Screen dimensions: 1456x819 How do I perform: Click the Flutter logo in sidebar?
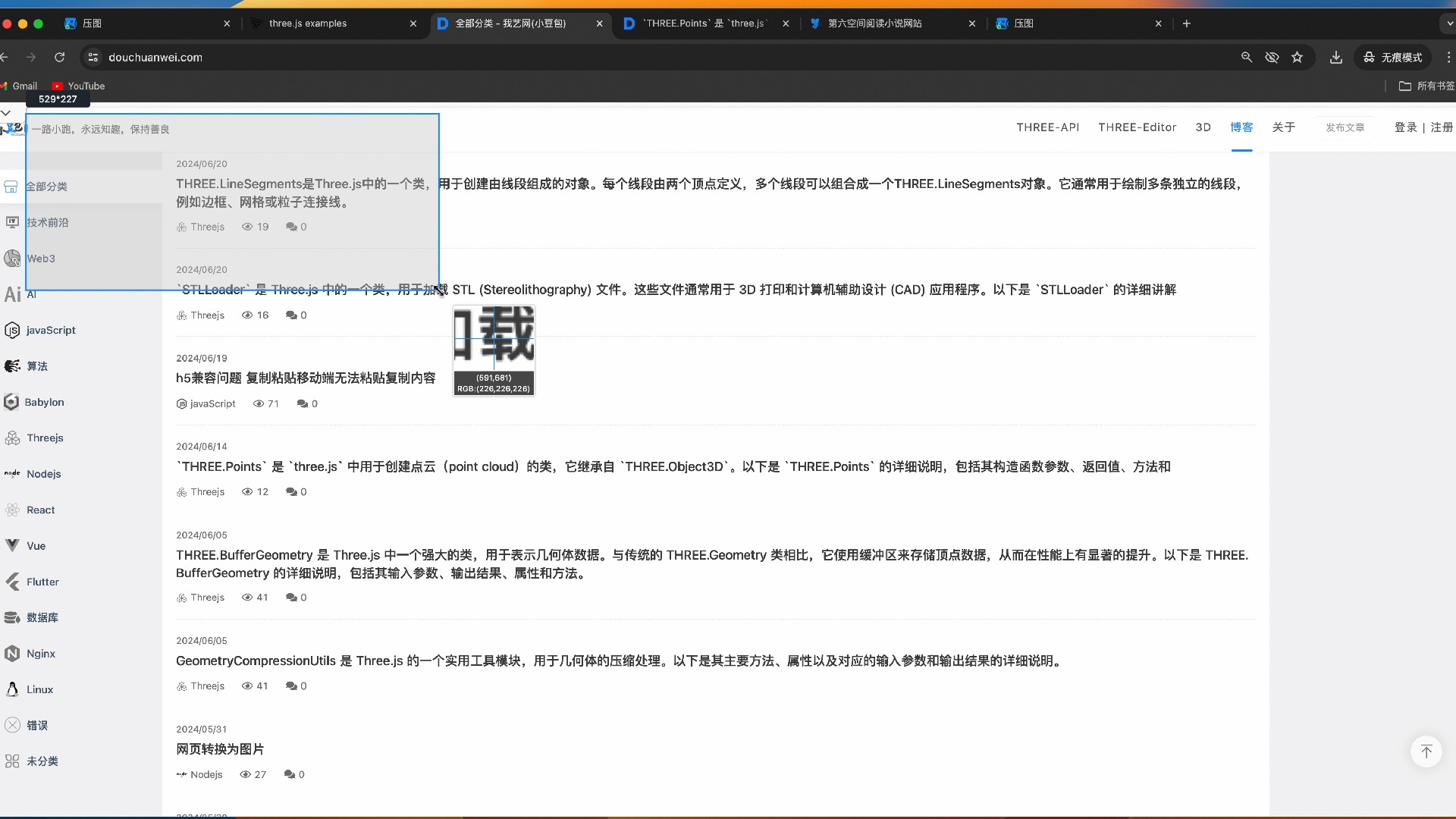tap(12, 582)
